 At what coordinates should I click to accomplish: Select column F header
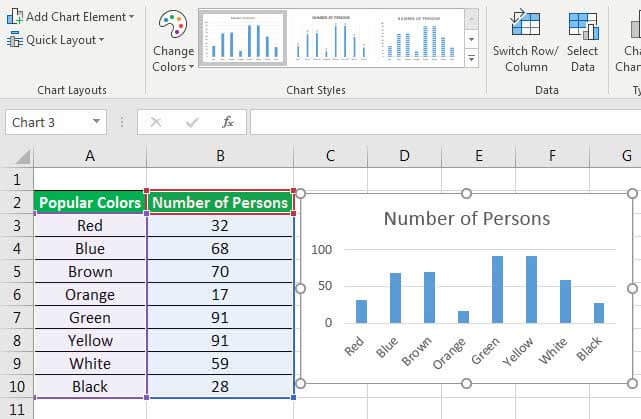click(x=553, y=156)
